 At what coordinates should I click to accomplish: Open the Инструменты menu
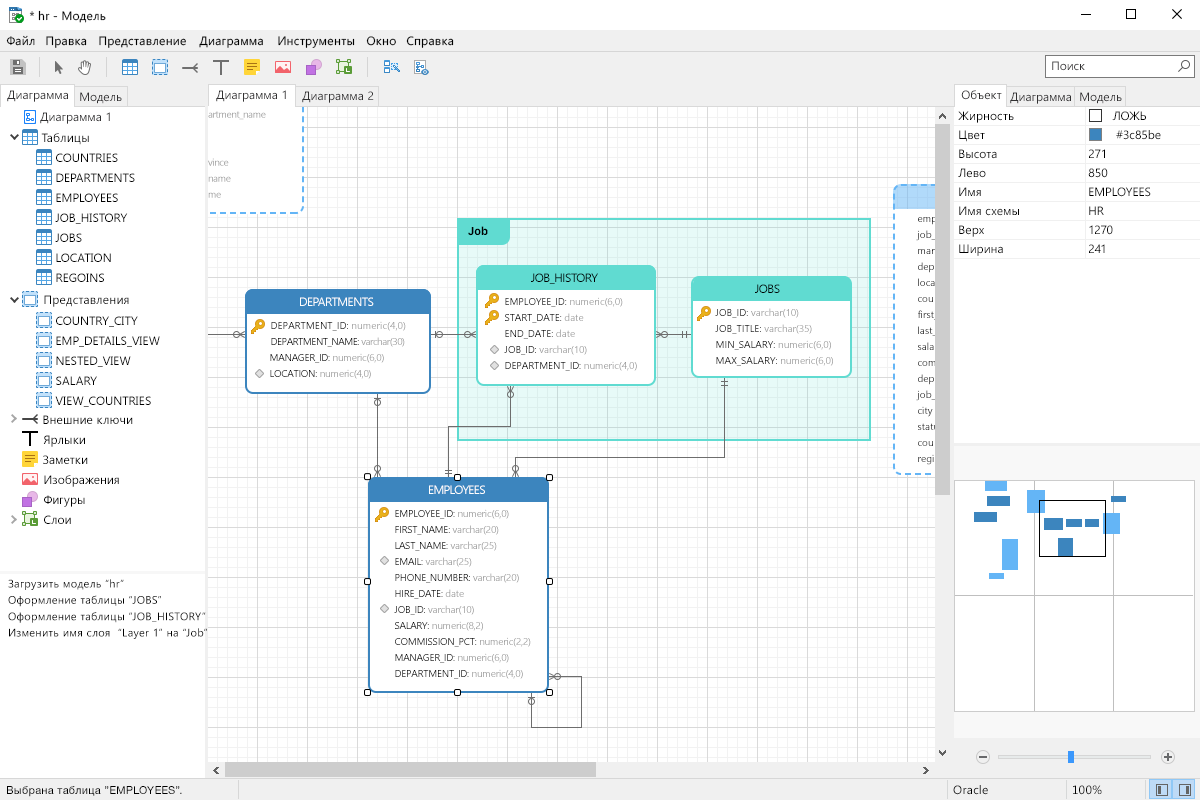point(316,41)
